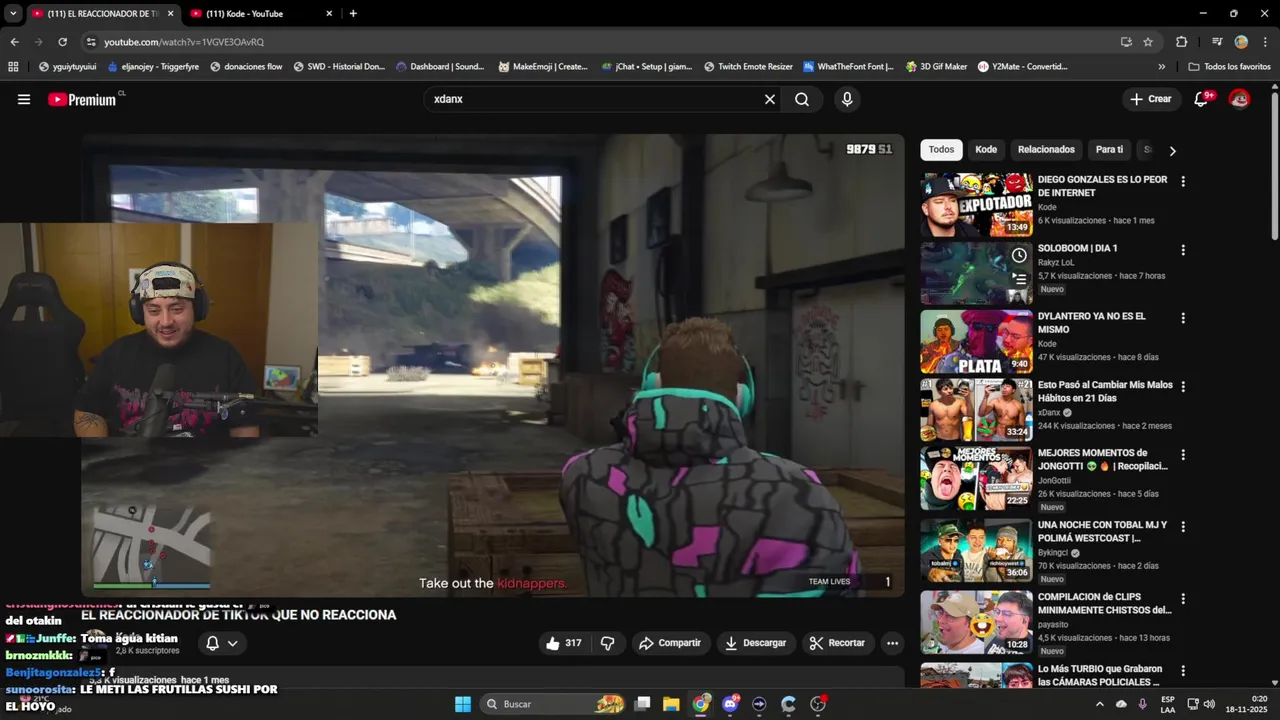Go back in browser history
The height and width of the screenshot is (720, 1280).
[x=14, y=42]
